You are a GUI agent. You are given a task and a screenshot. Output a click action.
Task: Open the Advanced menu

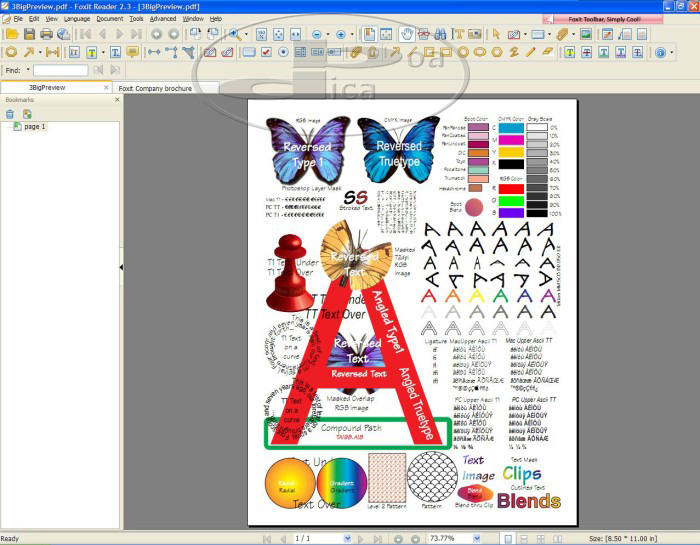[162, 18]
